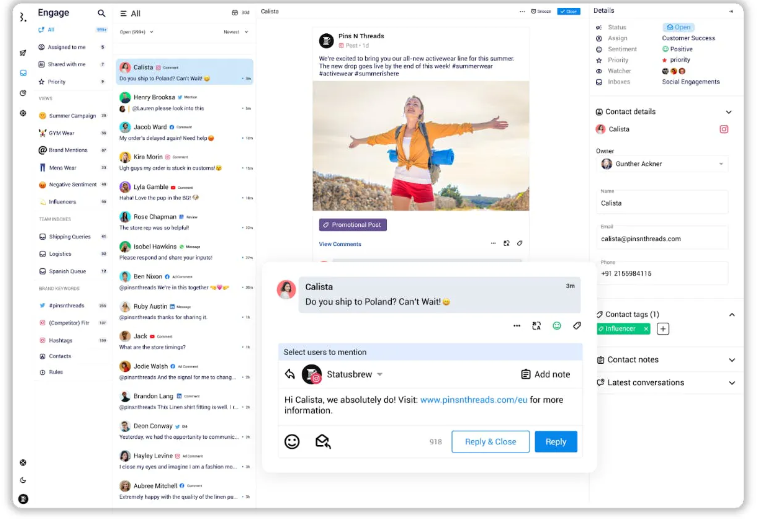
Task: Open the Status Open dropdown in Details
Action: click(x=678, y=27)
